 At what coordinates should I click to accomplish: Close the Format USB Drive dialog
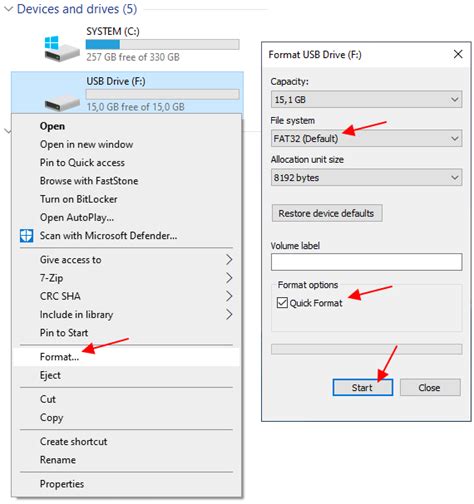click(x=458, y=54)
